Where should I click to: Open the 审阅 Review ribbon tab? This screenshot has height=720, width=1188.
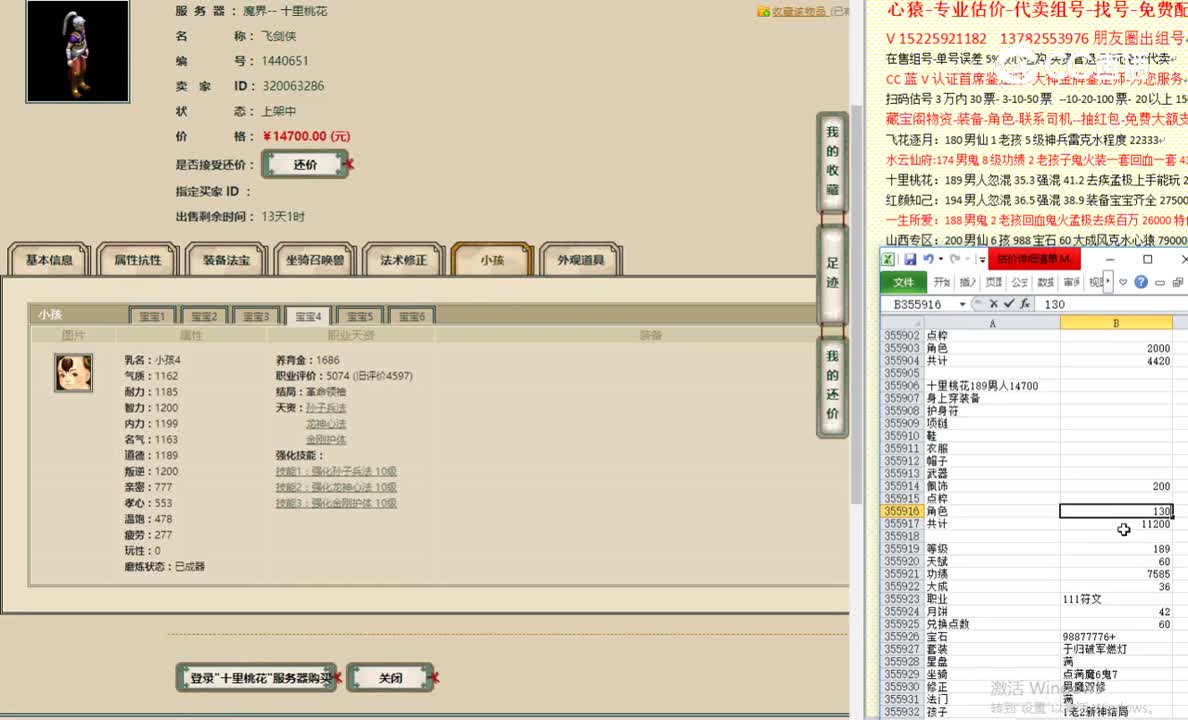coord(1071,282)
